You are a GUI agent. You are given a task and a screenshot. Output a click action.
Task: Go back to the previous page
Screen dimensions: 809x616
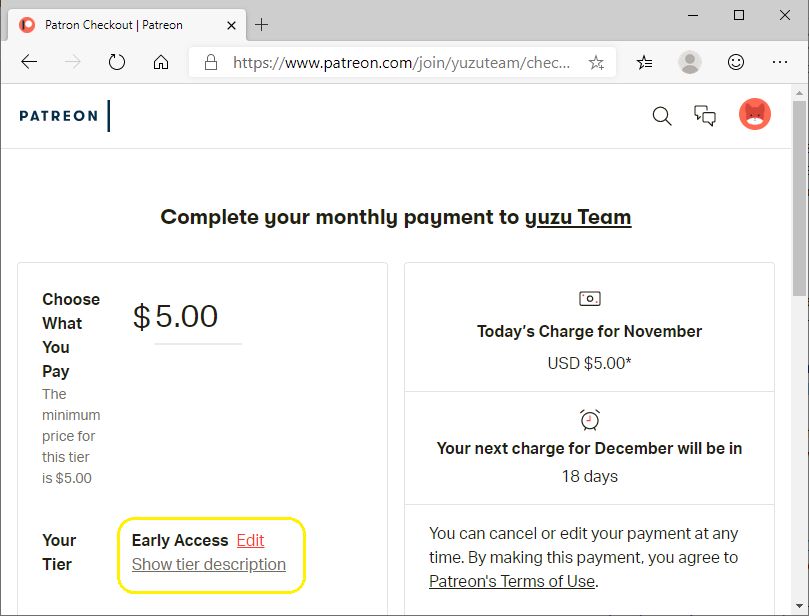pyautogui.click(x=29, y=62)
